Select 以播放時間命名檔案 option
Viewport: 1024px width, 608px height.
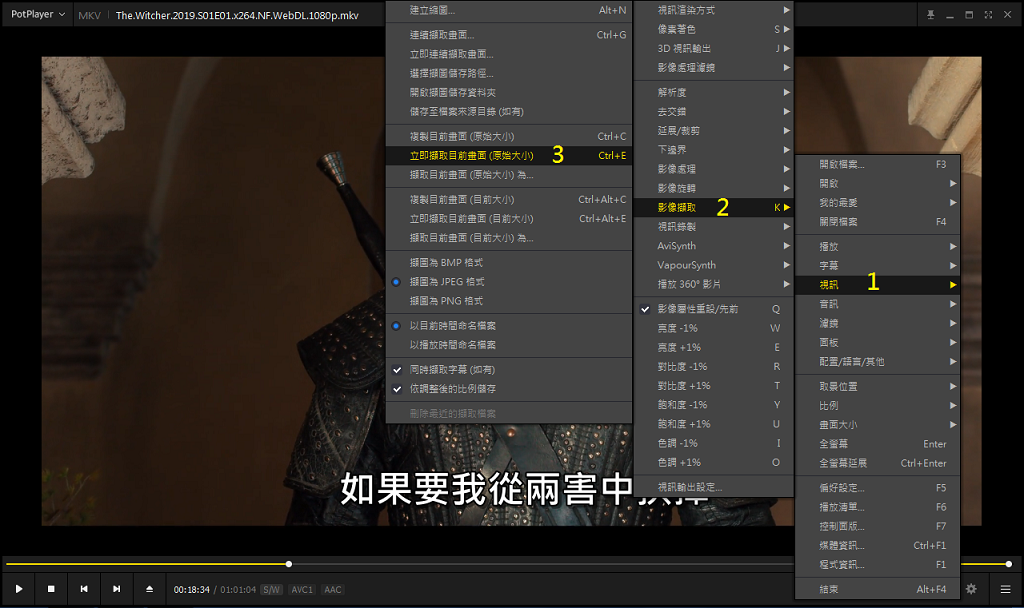[509, 344]
